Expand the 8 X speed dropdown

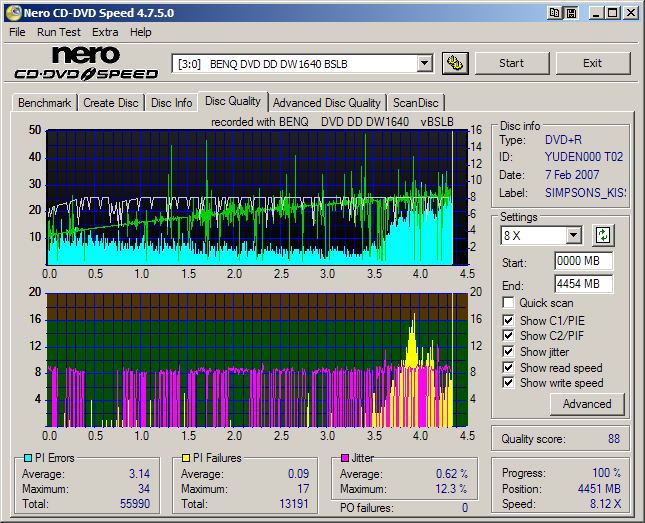[573, 236]
